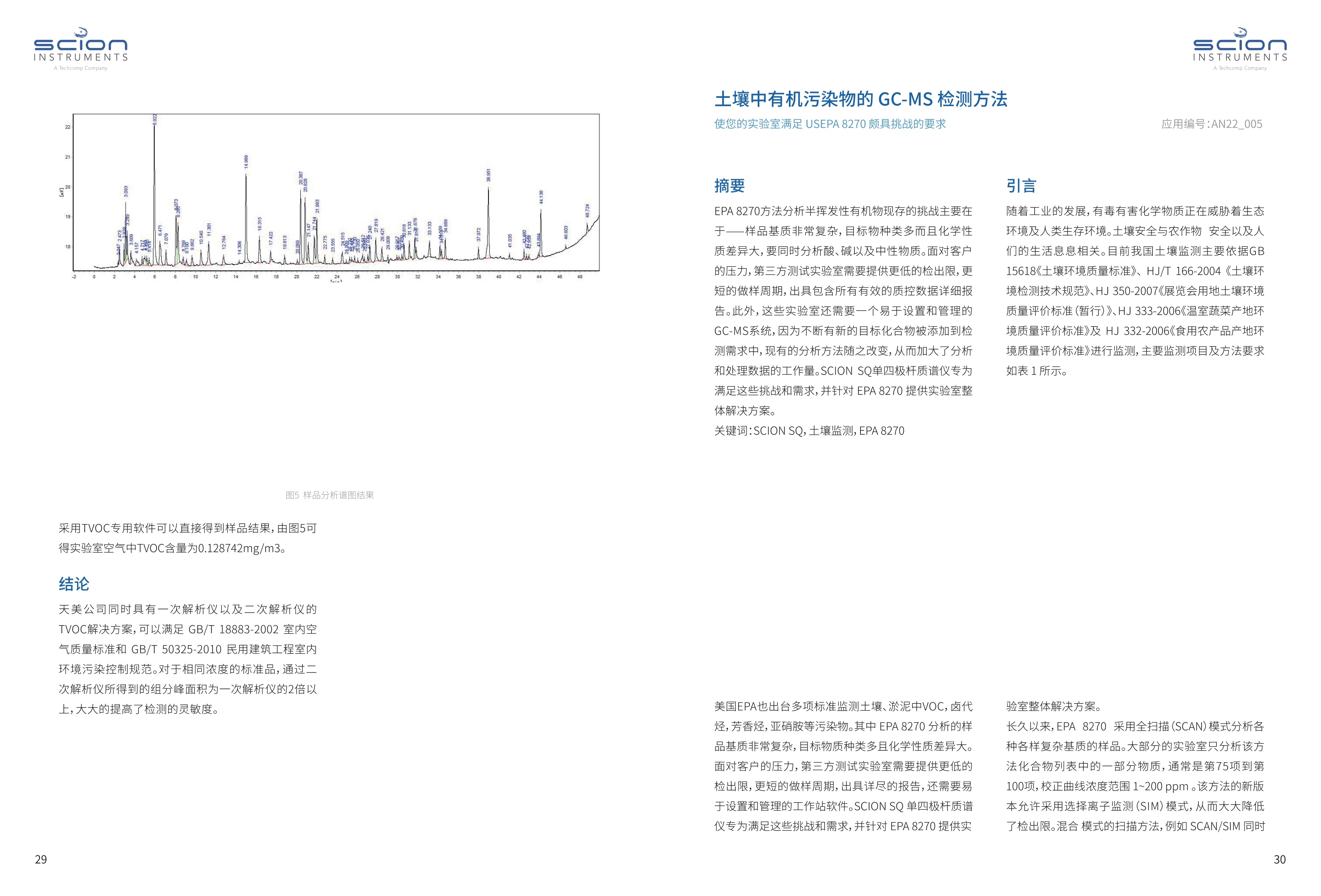Click the Scion Instruments logo on page 29
The height and width of the screenshot is (896, 1321).
[81, 49]
